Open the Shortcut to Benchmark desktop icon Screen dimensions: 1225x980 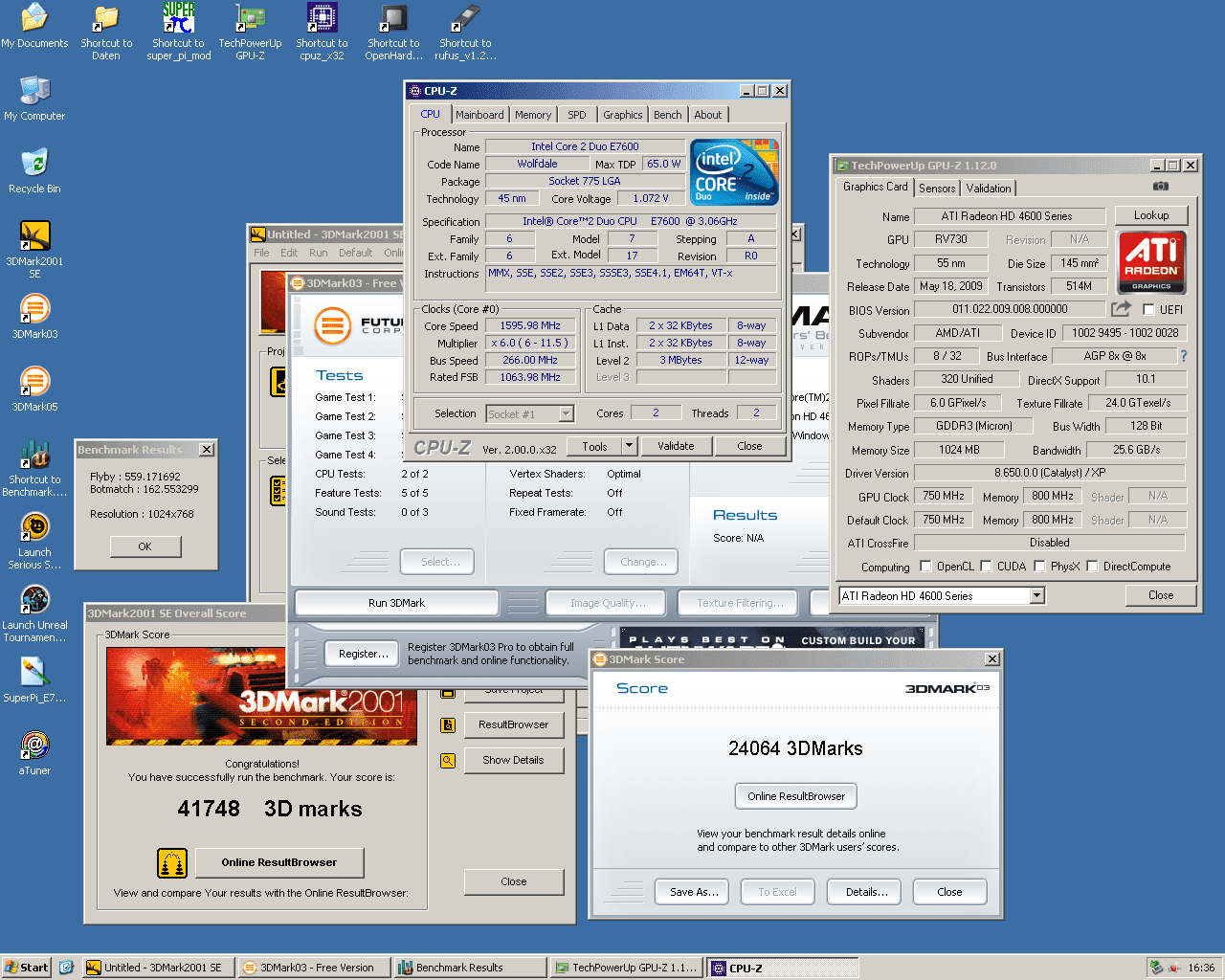34,468
